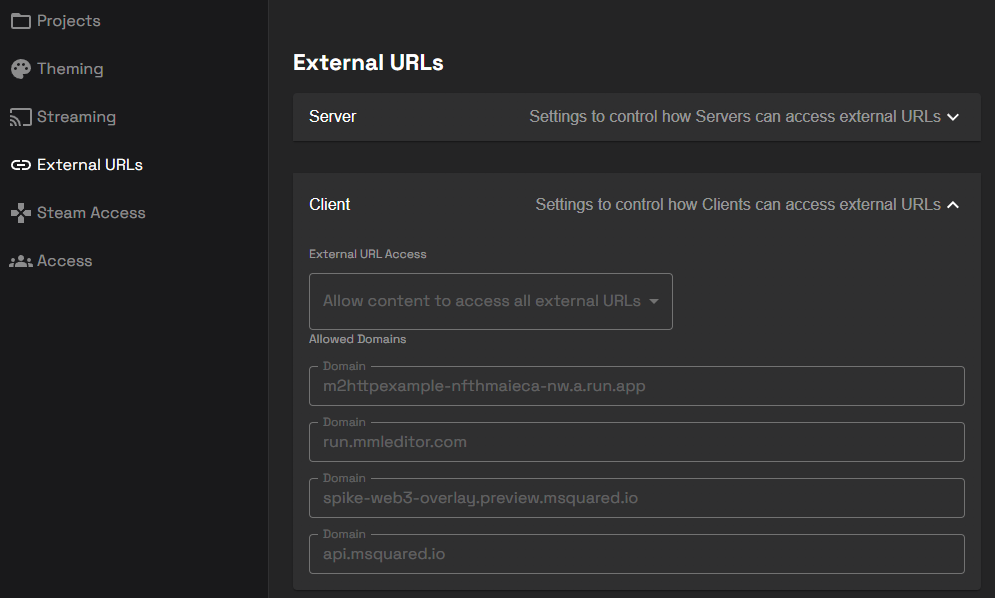The height and width of the screenshot is (598, 995).
Task: Click the Streaming cast icon
Action: (x=20, y=117)
